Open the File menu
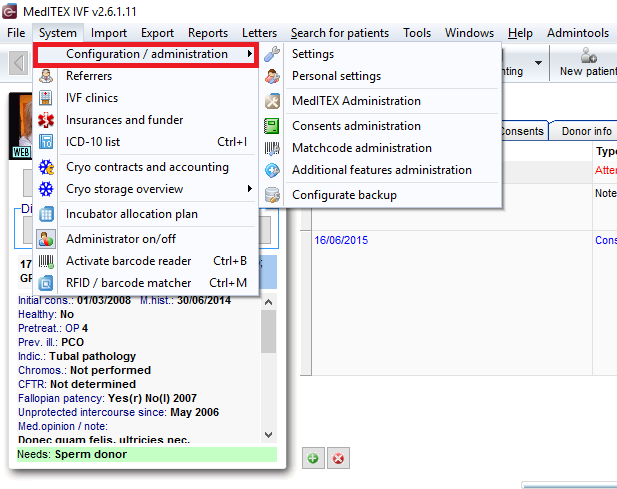617x489 pixels. click(16, 33)
